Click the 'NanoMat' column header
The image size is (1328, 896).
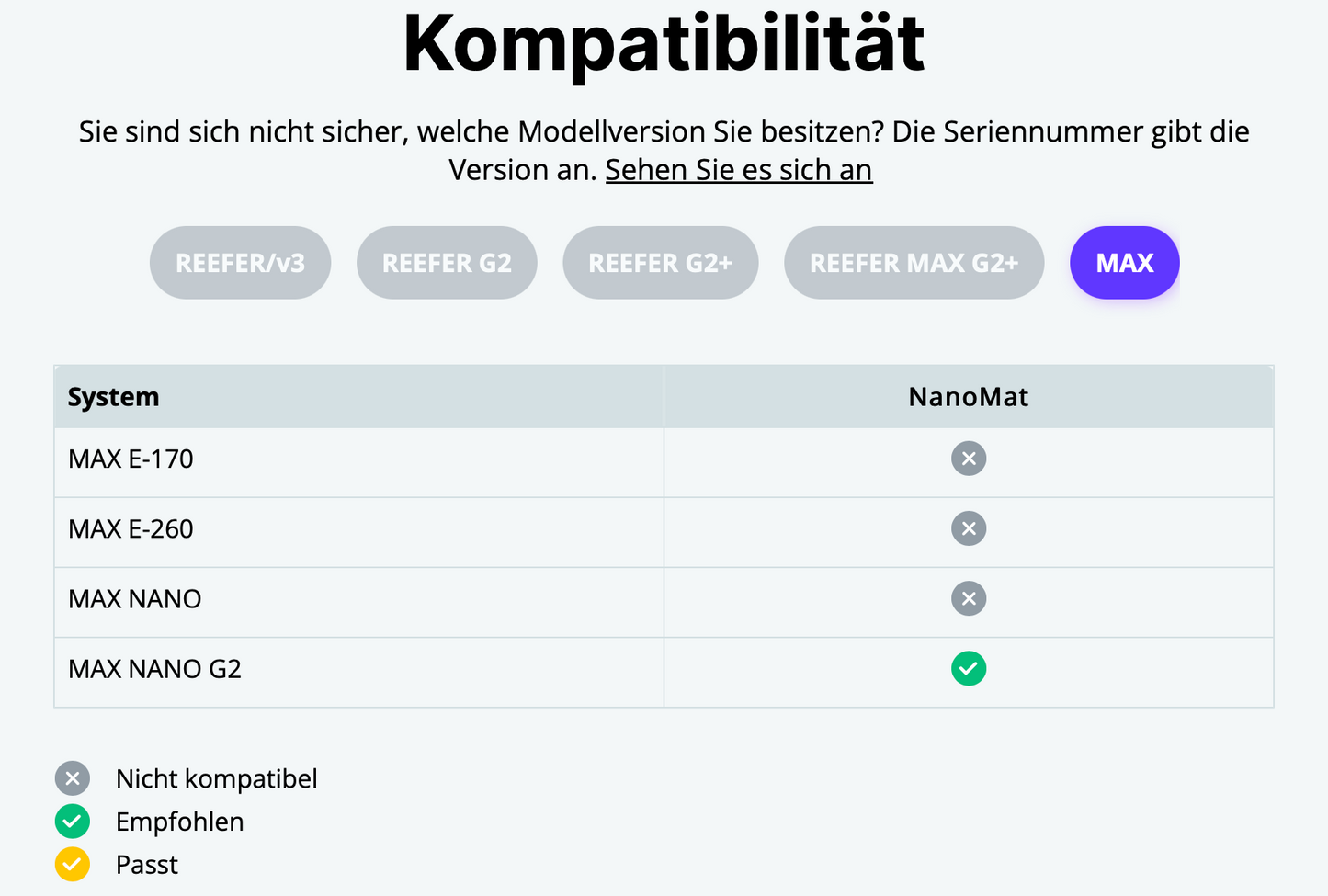point(968,397)
